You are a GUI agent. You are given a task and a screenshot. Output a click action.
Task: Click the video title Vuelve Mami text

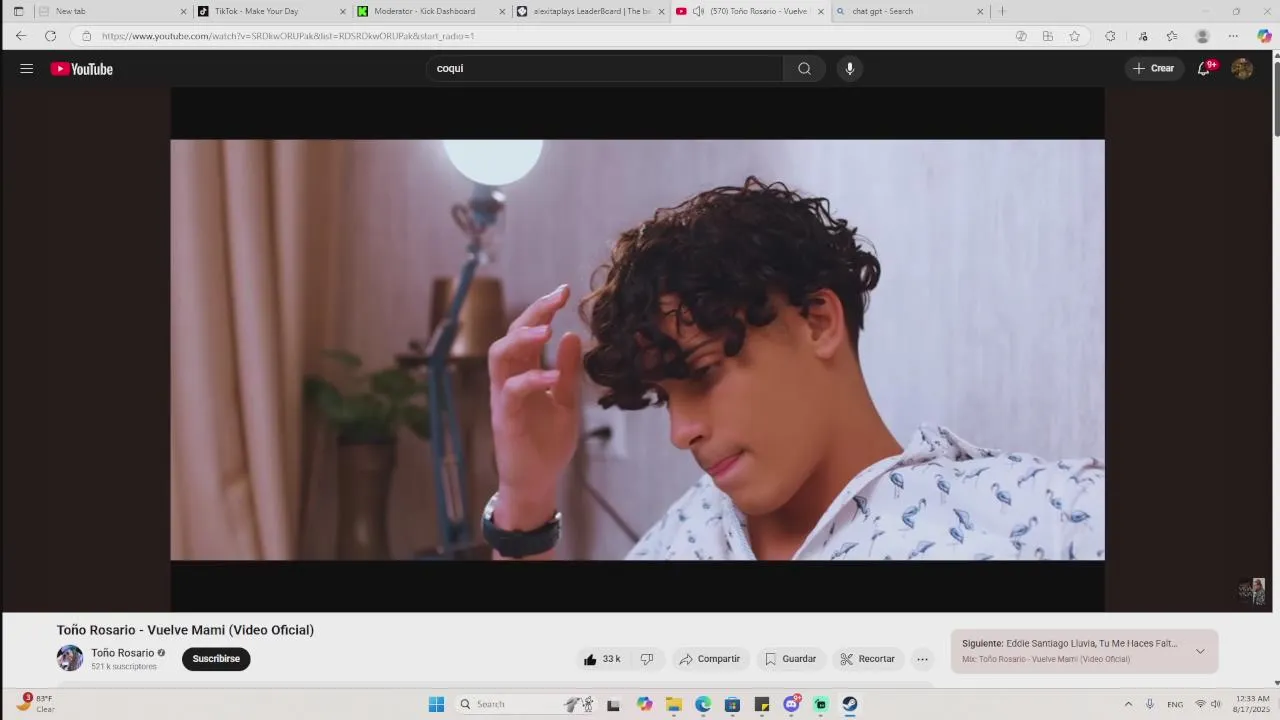(185, 630)
